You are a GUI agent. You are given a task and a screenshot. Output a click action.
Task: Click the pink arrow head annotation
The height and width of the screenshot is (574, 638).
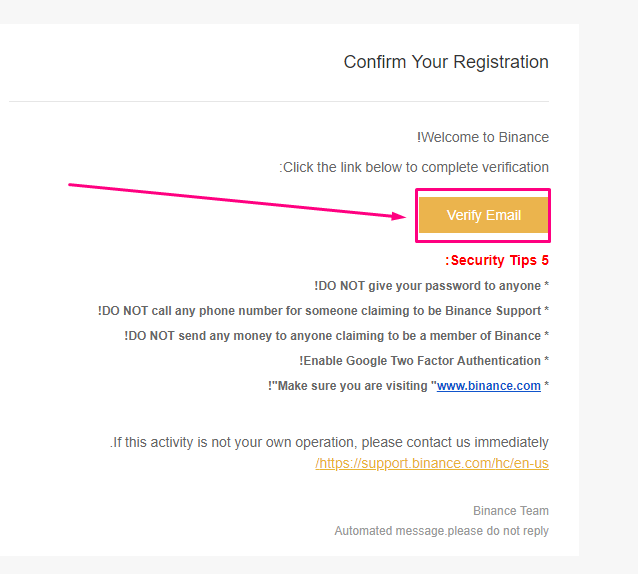[x=399, y=216]
